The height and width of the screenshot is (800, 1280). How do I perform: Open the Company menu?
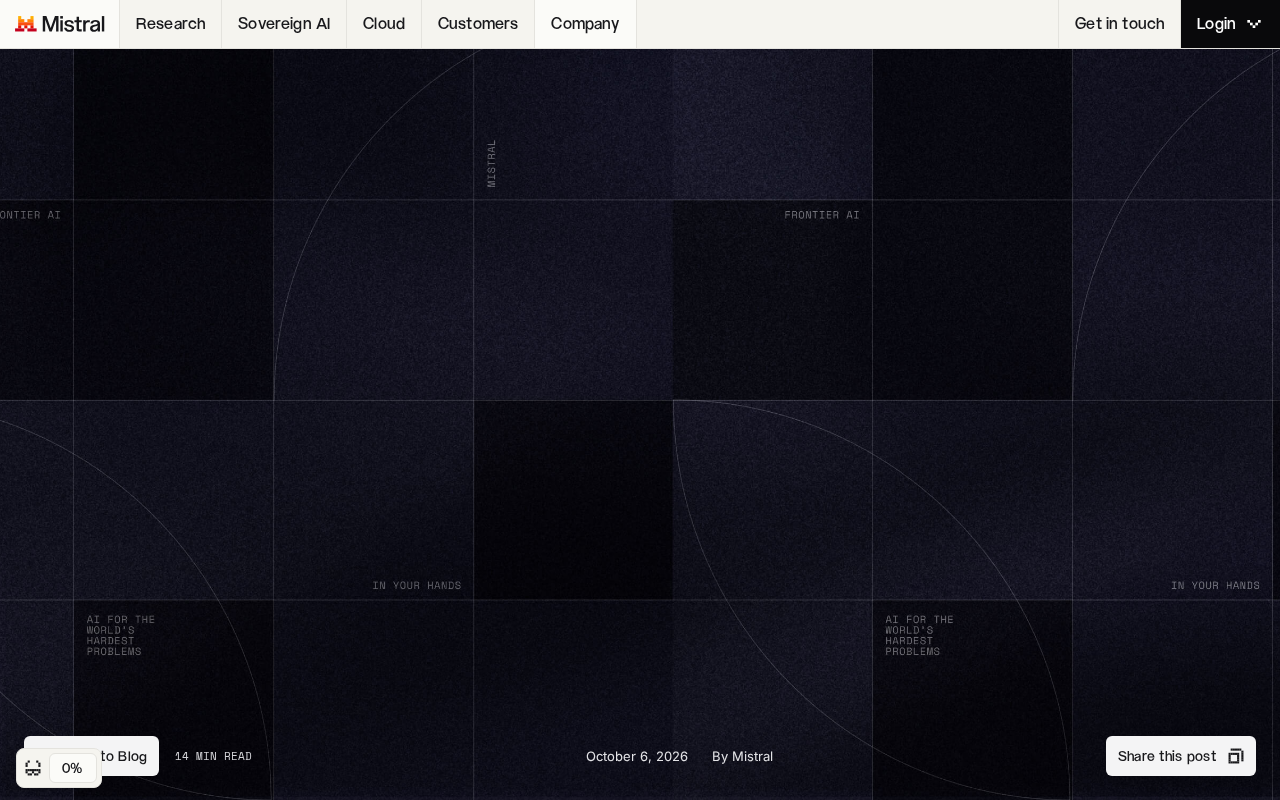point(585,24)
